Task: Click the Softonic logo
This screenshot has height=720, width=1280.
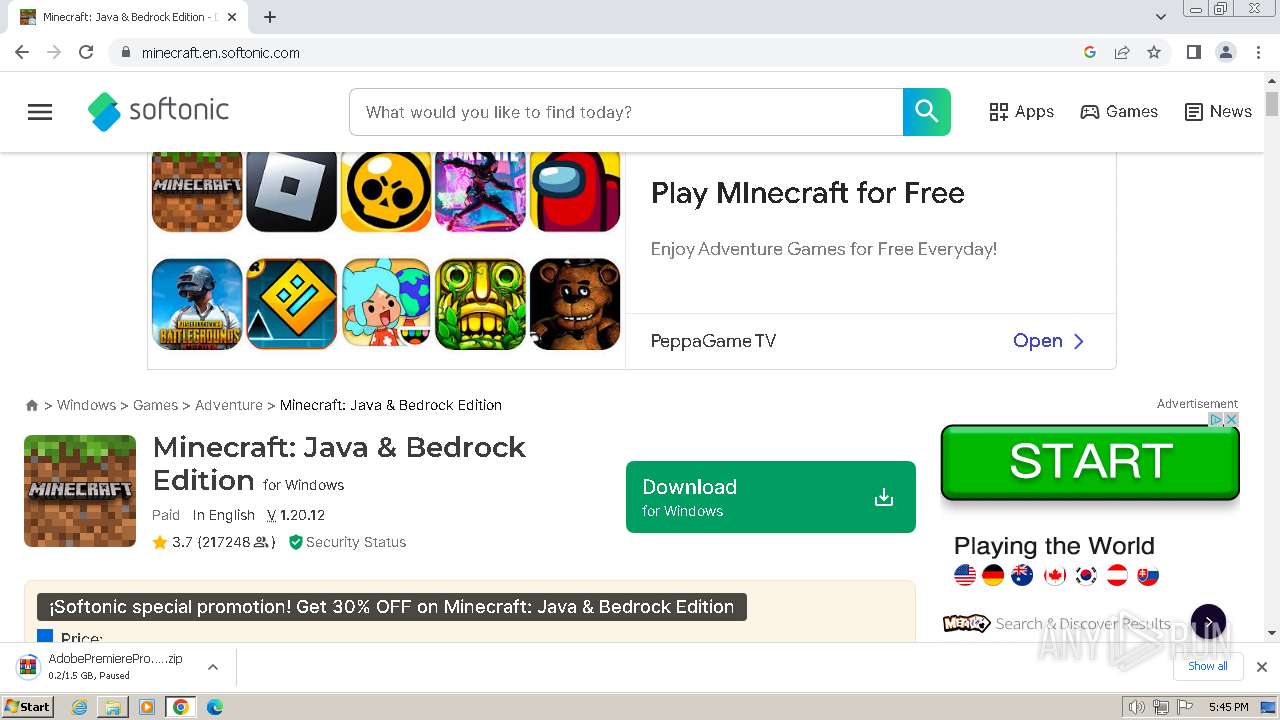Action: (x=158, y=111)
